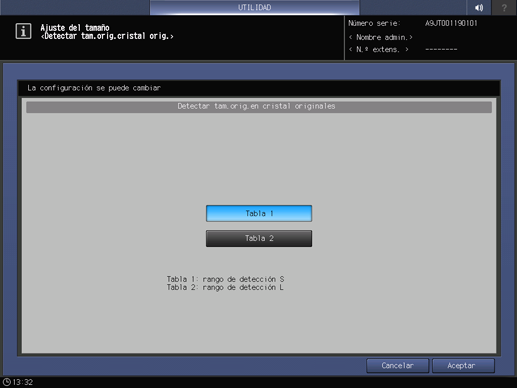Click the N.º extens. label
This screenshot has height=388, width=517.
[x=379, y=49]
